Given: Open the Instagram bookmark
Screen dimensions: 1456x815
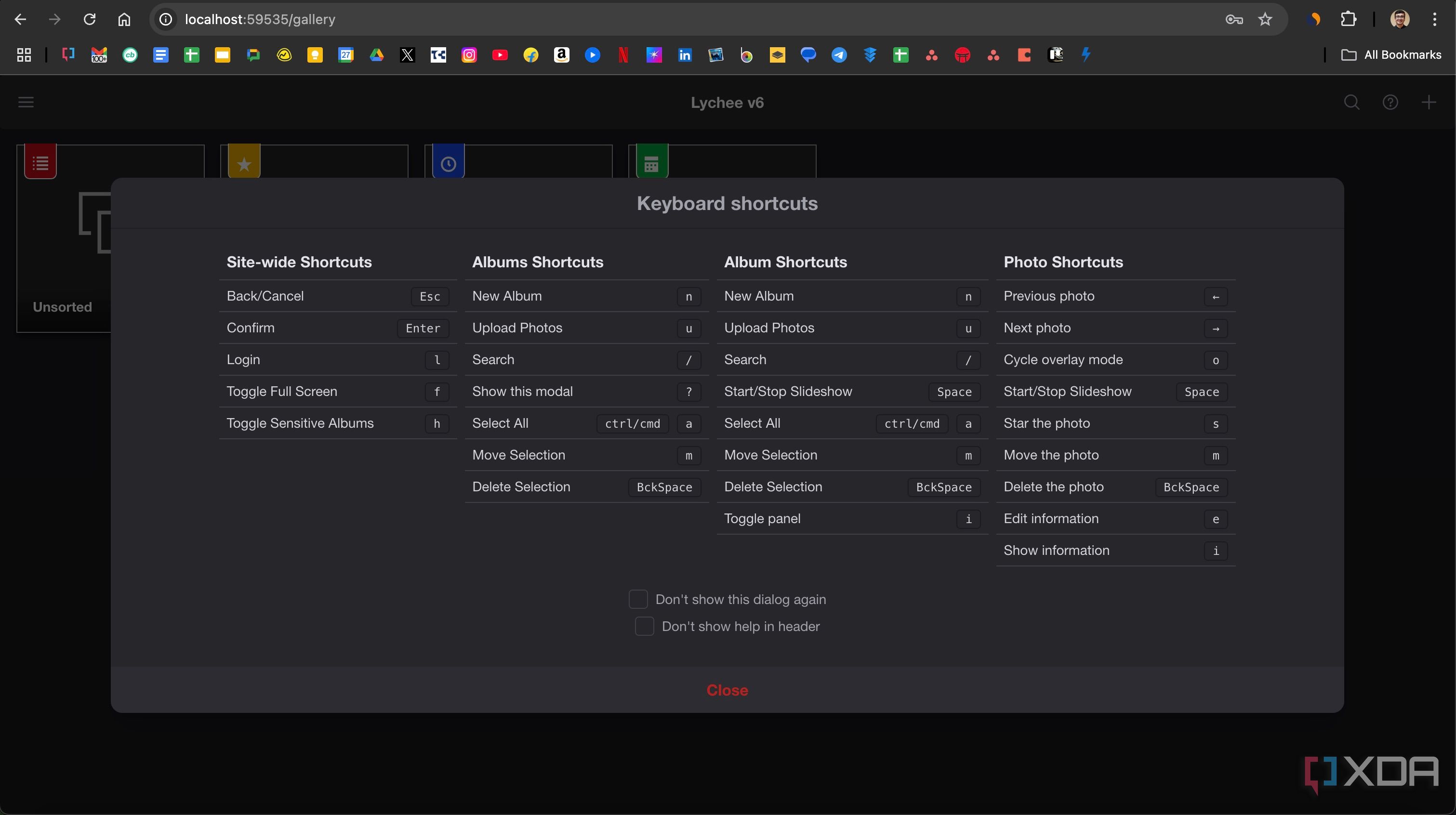Looking at the screenshot, I should pyautogui.click(x=469, y=55).
